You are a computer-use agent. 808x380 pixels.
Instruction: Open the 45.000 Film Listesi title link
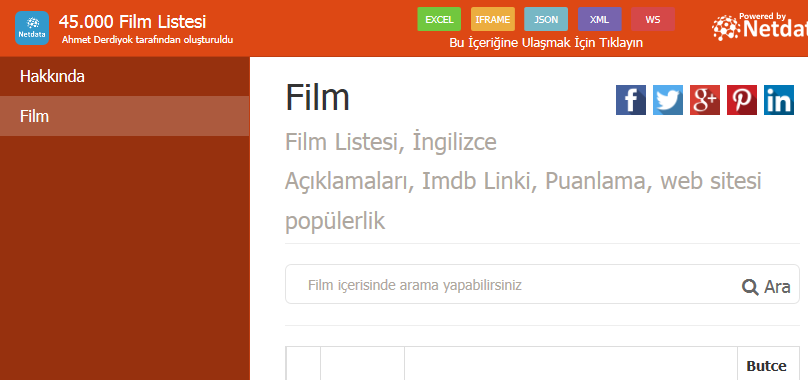point(132,22)
